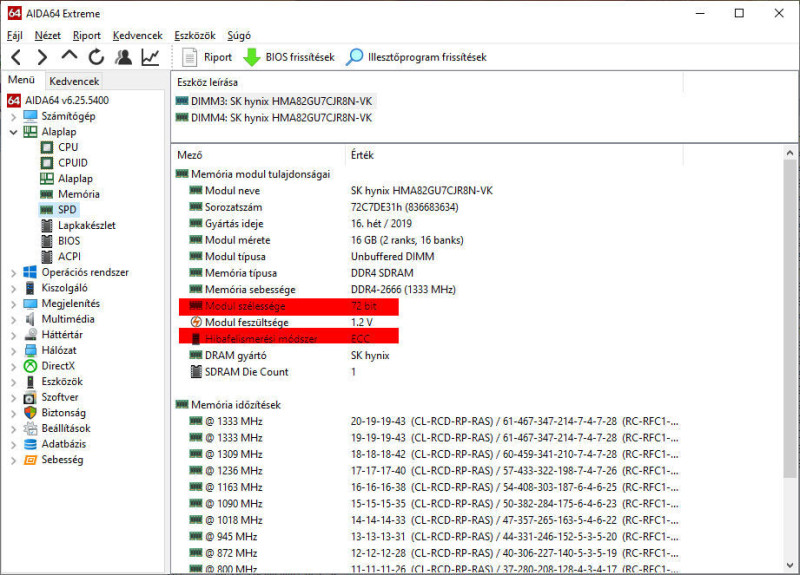Open the Eszközök menu in the menu bar
The height and width of the screenshot is (575, 800).
(195, 35)
